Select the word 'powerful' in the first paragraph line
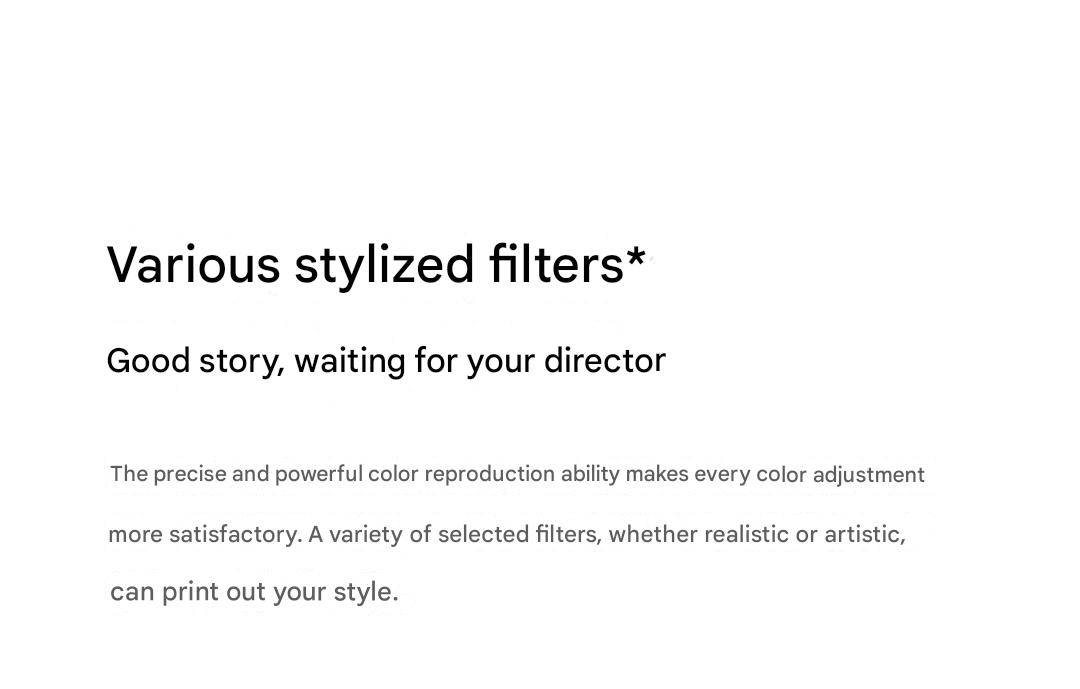The image size is (1080, 689). tap(318, 474)
